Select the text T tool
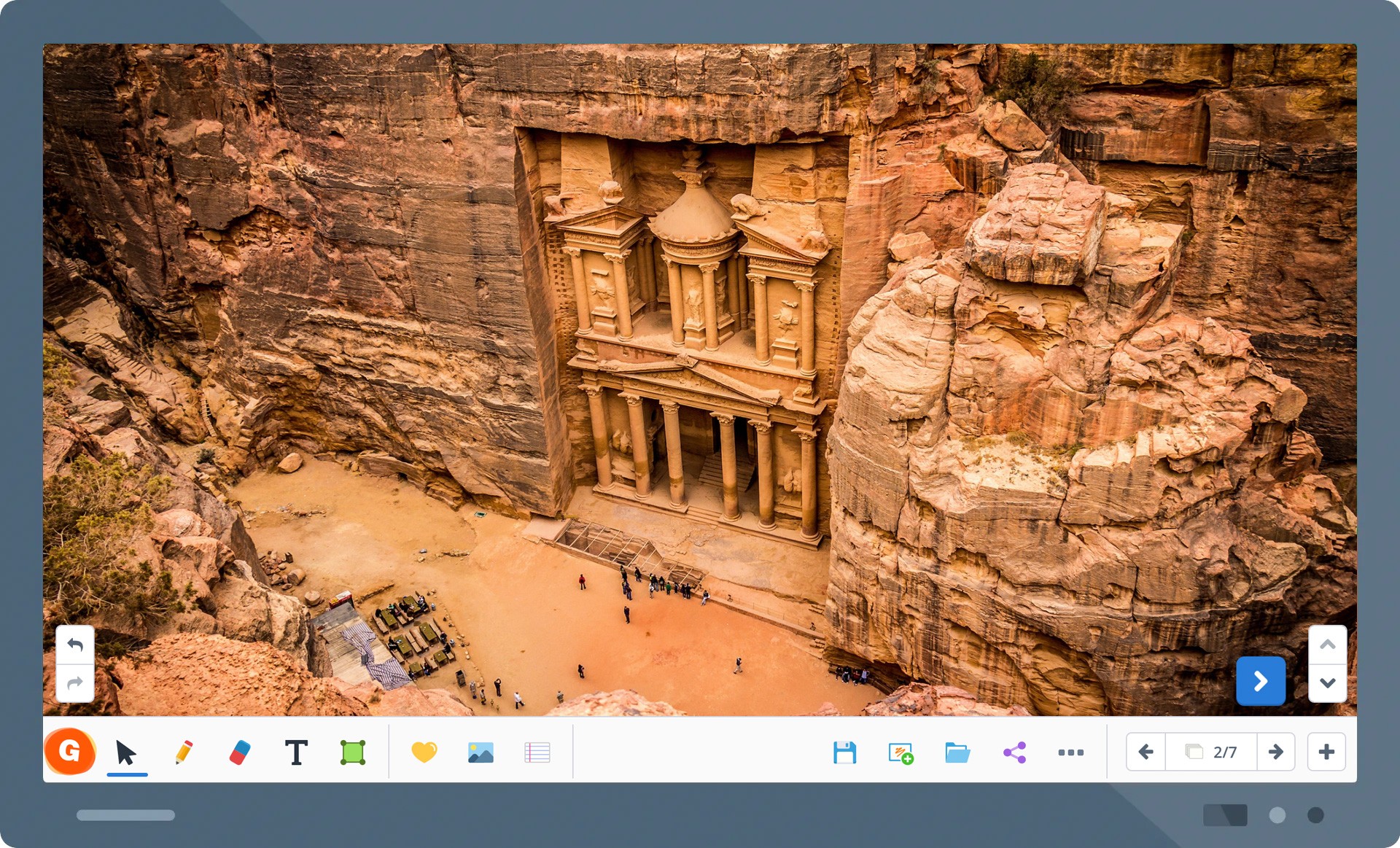 coord(296,752)
